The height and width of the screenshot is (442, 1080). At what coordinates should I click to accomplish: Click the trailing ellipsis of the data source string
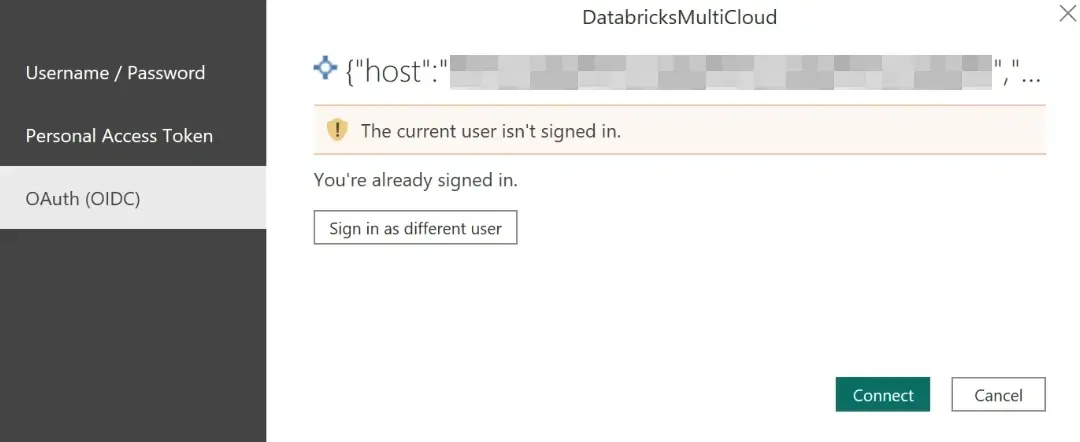pyautogui.click(x=1030, y=74)
